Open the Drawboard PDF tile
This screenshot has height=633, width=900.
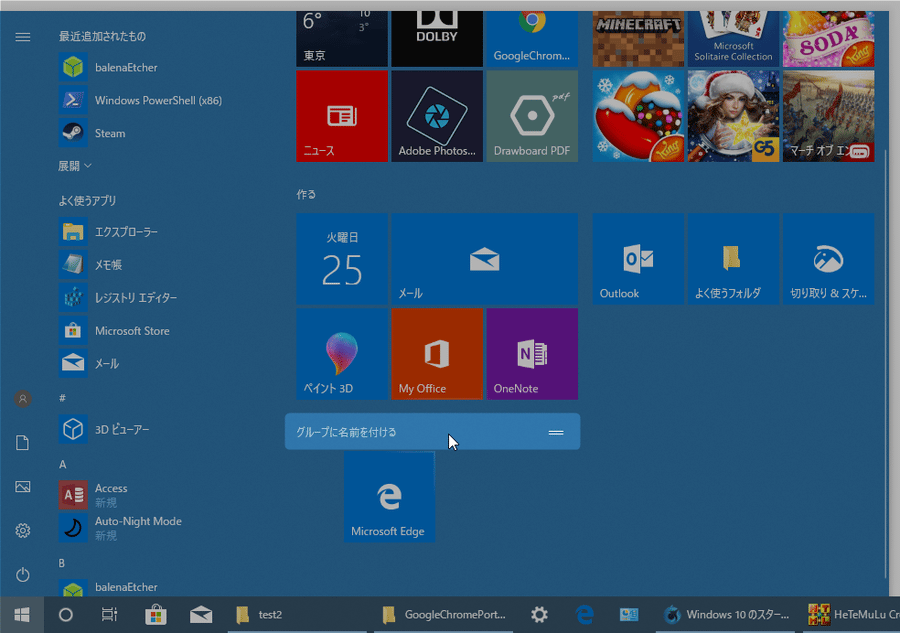point(532,116)
